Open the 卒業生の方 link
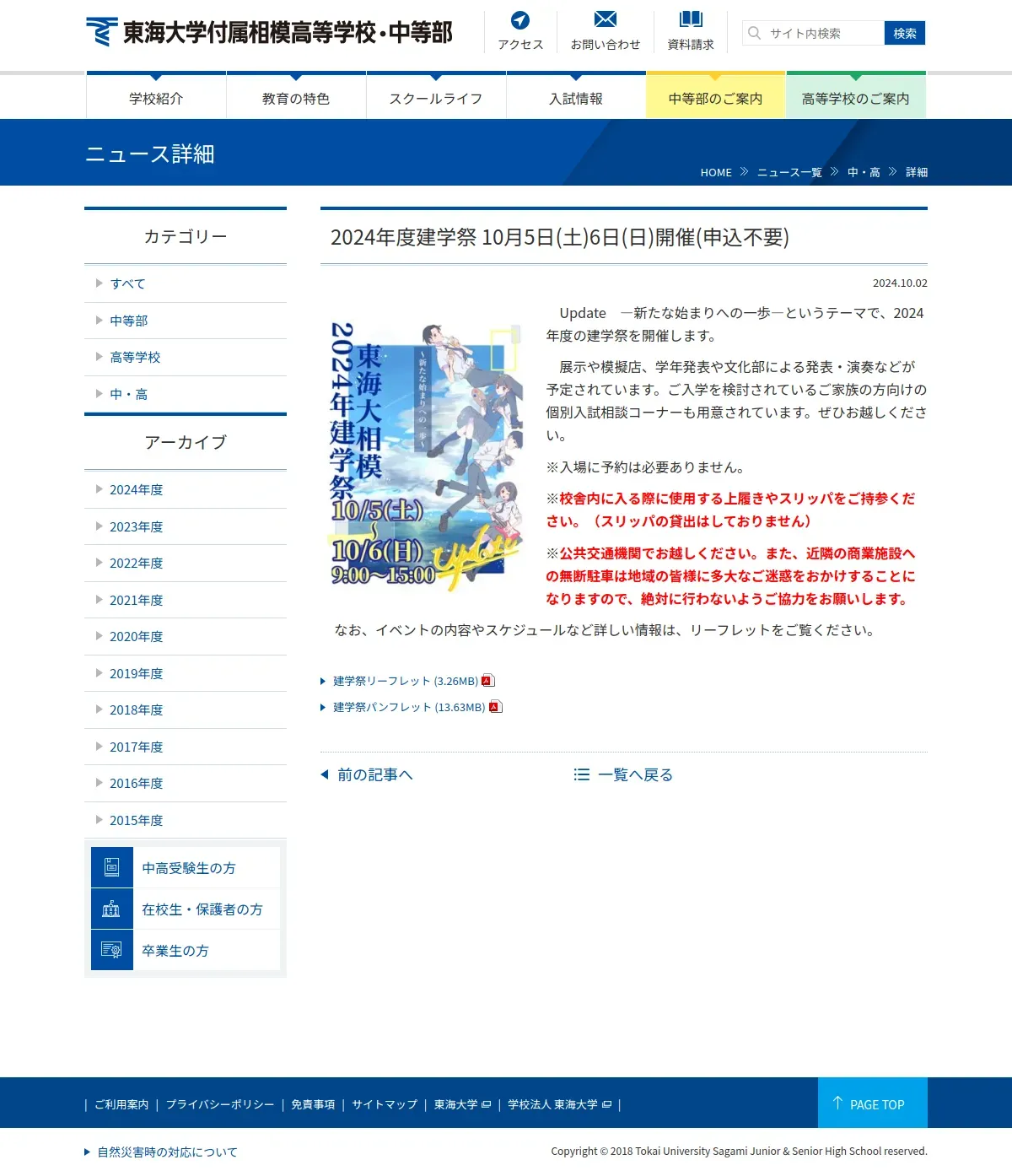Screen dimensions: 1012x1176 (186, 950)
